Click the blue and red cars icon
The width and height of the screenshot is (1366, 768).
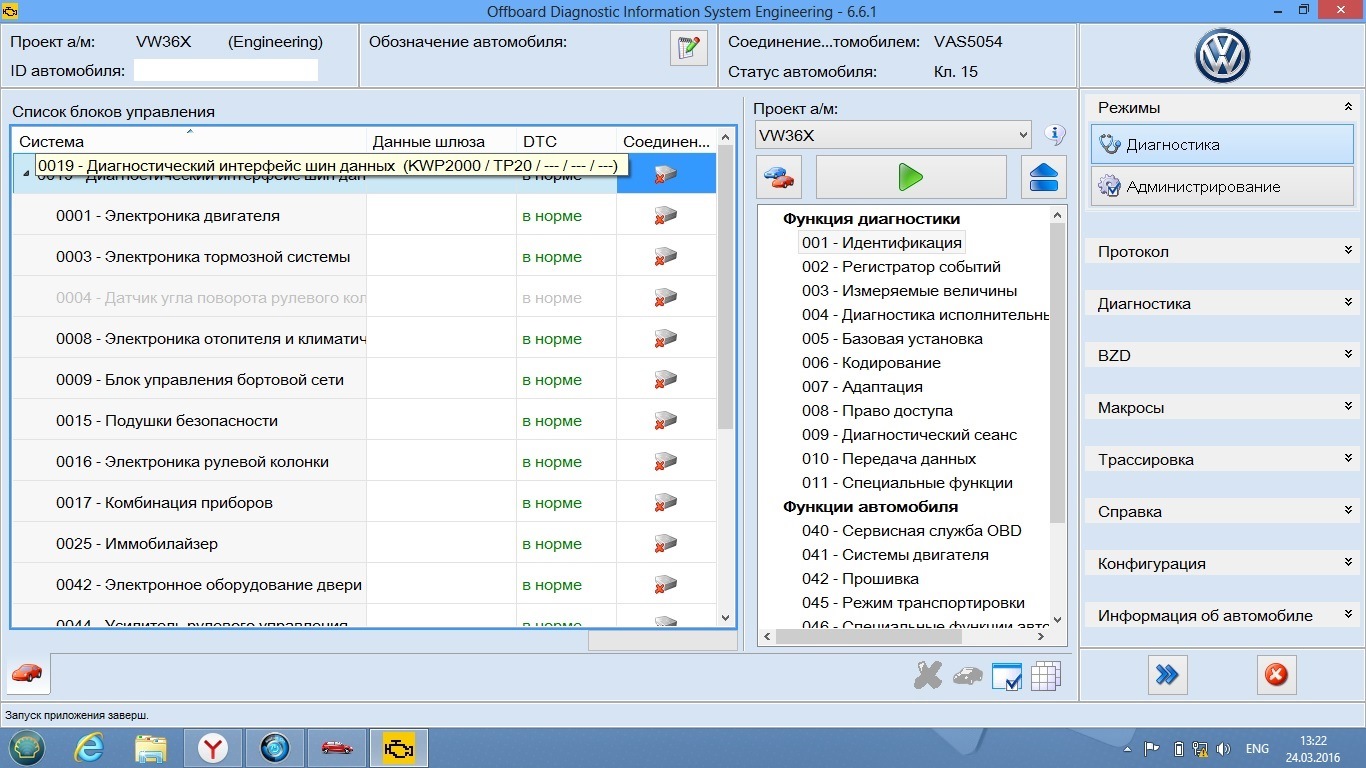778,178
